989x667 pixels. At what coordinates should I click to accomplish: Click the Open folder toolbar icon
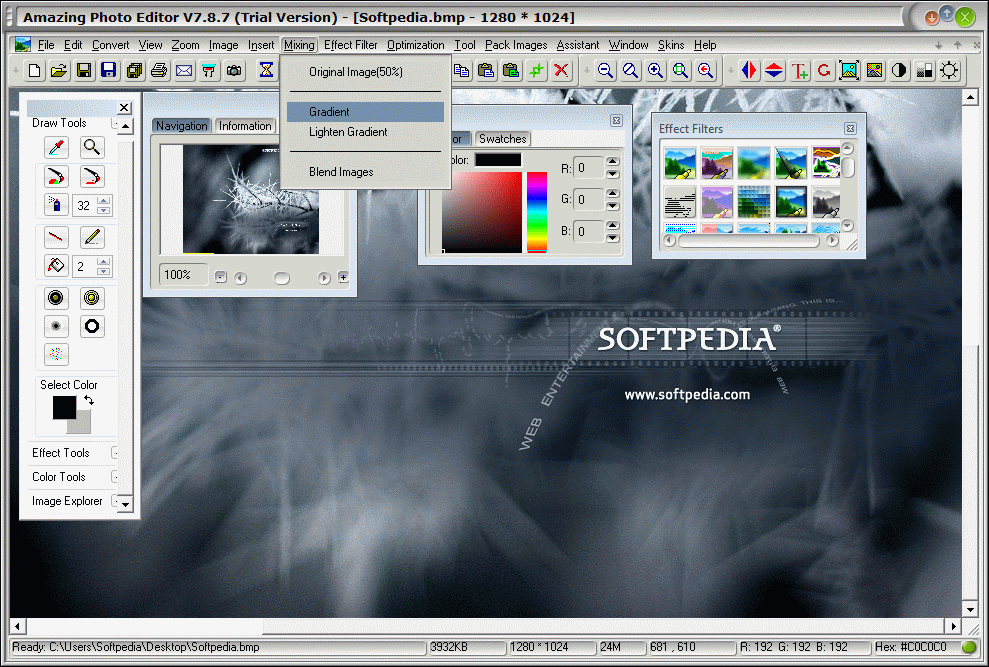59,70
